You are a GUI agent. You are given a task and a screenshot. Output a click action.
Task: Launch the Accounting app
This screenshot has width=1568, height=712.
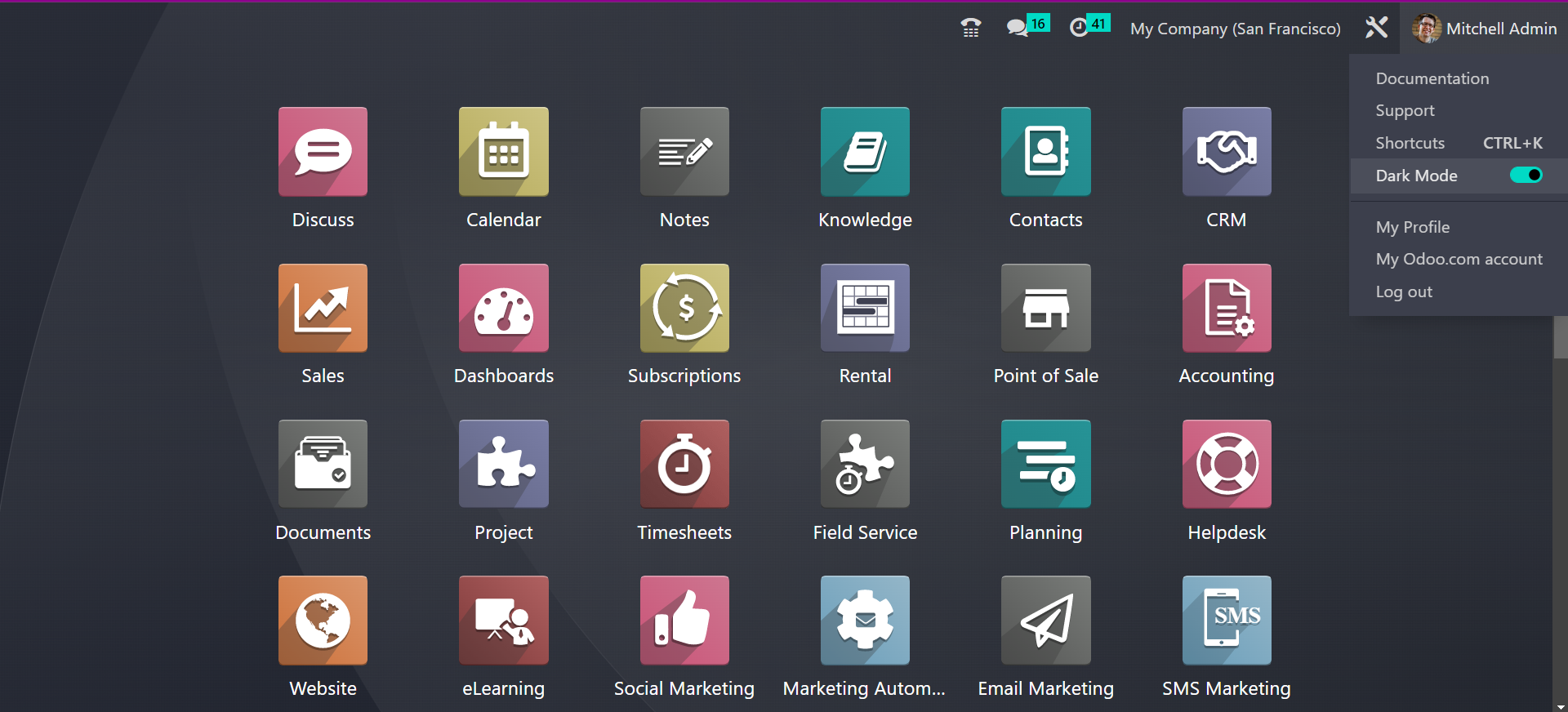coord(1227,308)
